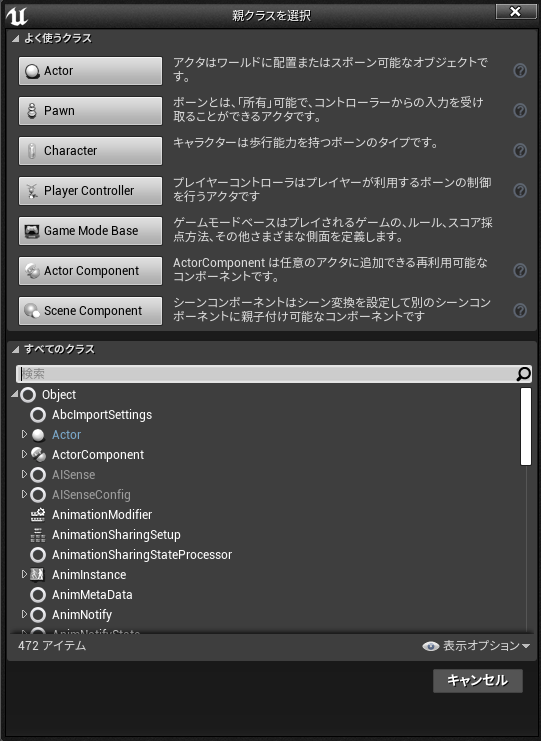Select AnimationModifier in class tree
This screenshot has width=541, height=741.
coord(102,515)
